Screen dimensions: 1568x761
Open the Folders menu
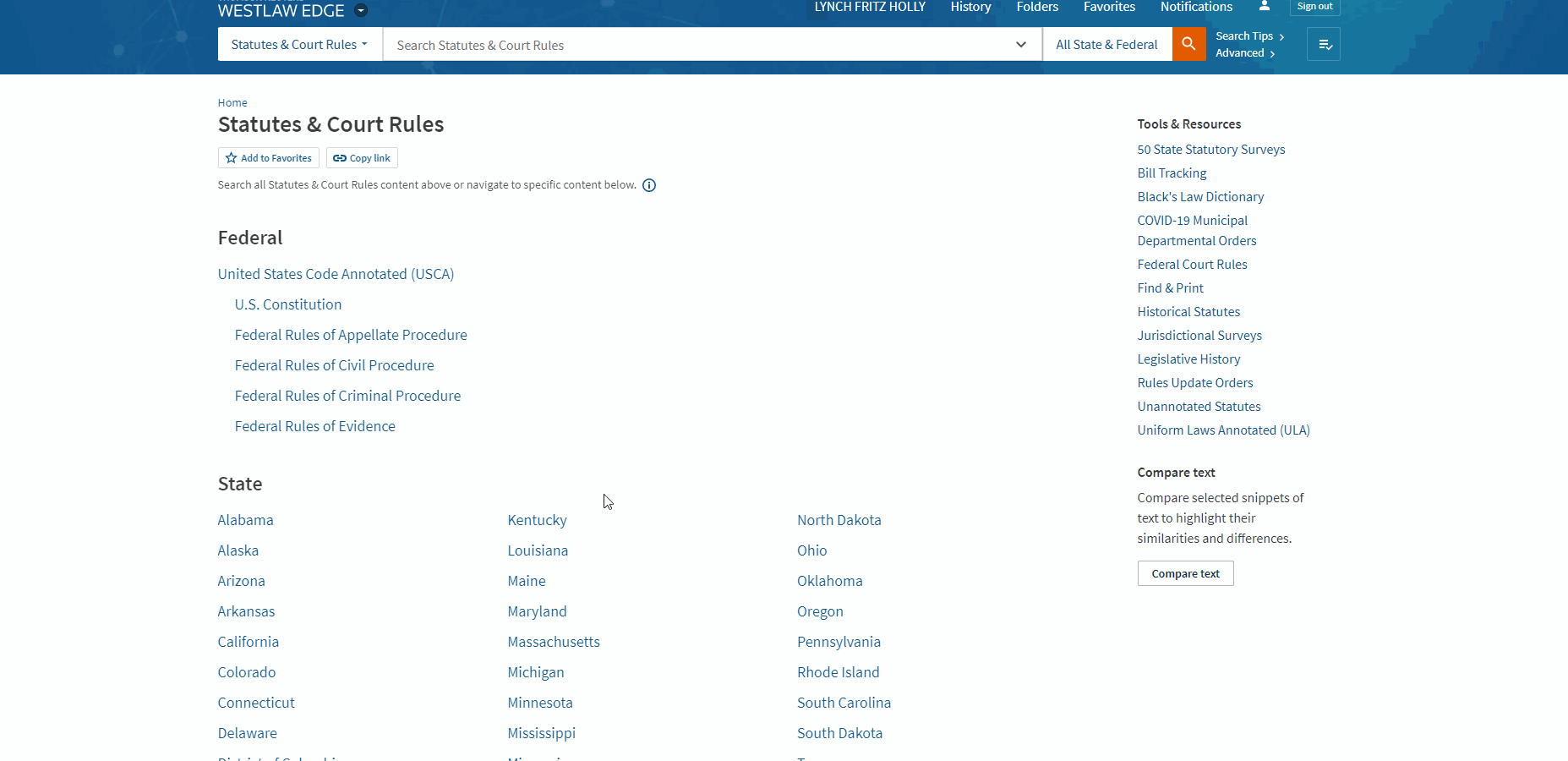1037,7
